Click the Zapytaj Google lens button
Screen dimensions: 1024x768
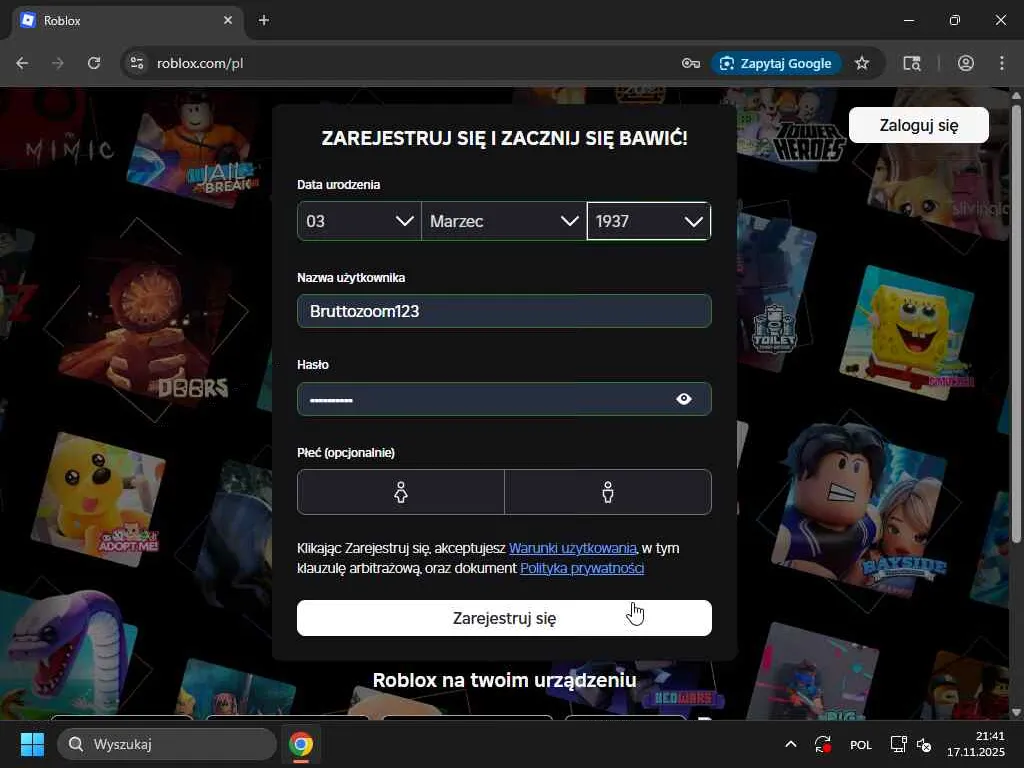point(776,63)
